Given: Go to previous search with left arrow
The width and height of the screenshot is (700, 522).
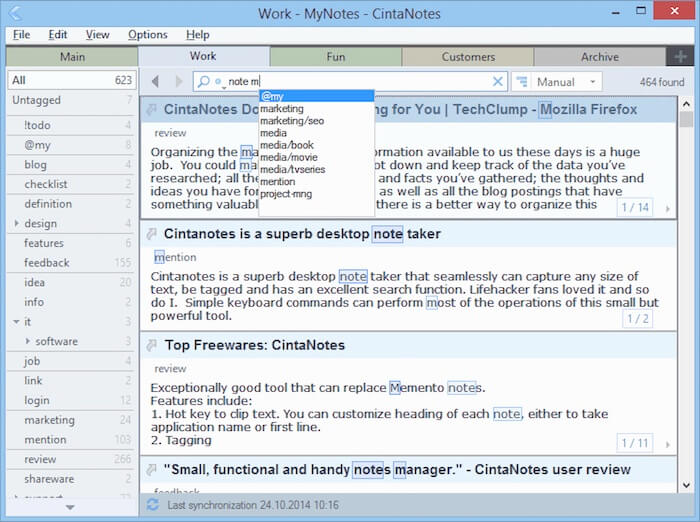Looking at the screenshot, I should point(155,81).
